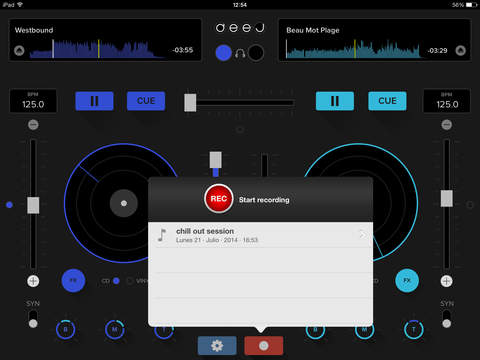This screenshot has height=360, width=480.
Task: Tap the blue pitch reset dot beside left fader
Action: pyautogui.click(x=10, y=205)
